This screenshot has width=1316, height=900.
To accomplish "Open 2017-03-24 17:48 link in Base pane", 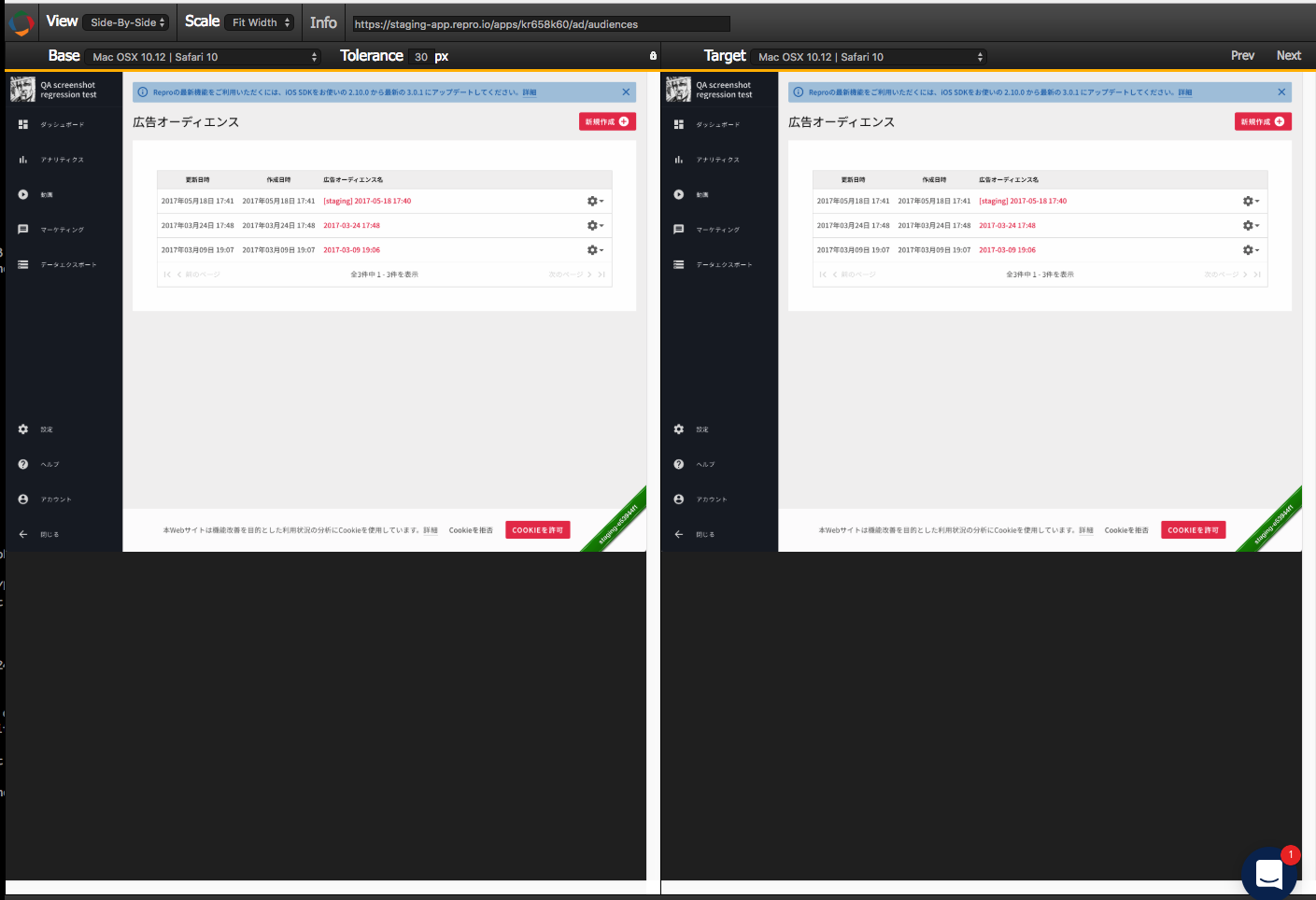I will pyautogui.click(x=351, y=225).
